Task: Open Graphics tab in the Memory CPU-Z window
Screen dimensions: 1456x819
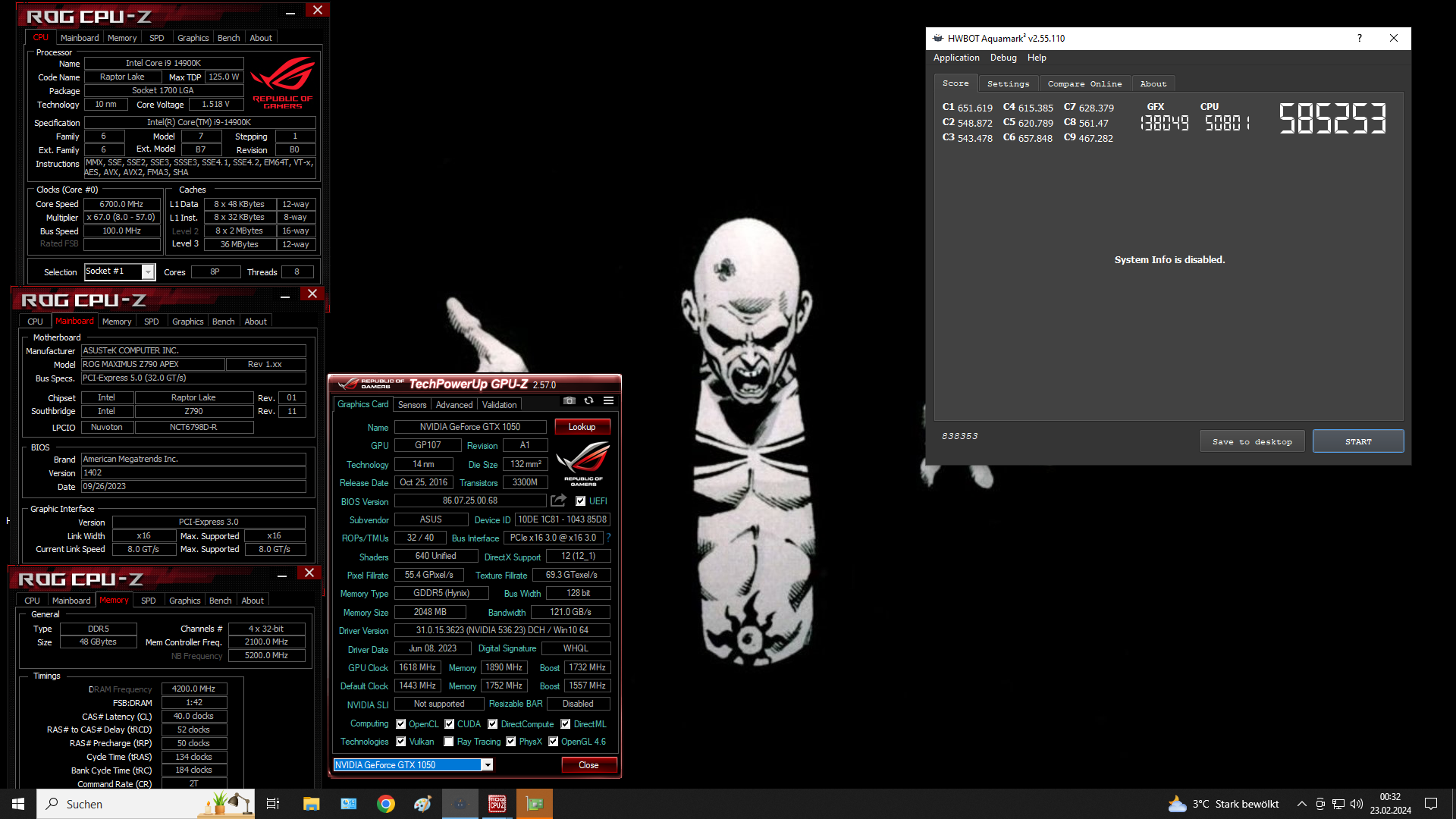Action: [185, 601]
